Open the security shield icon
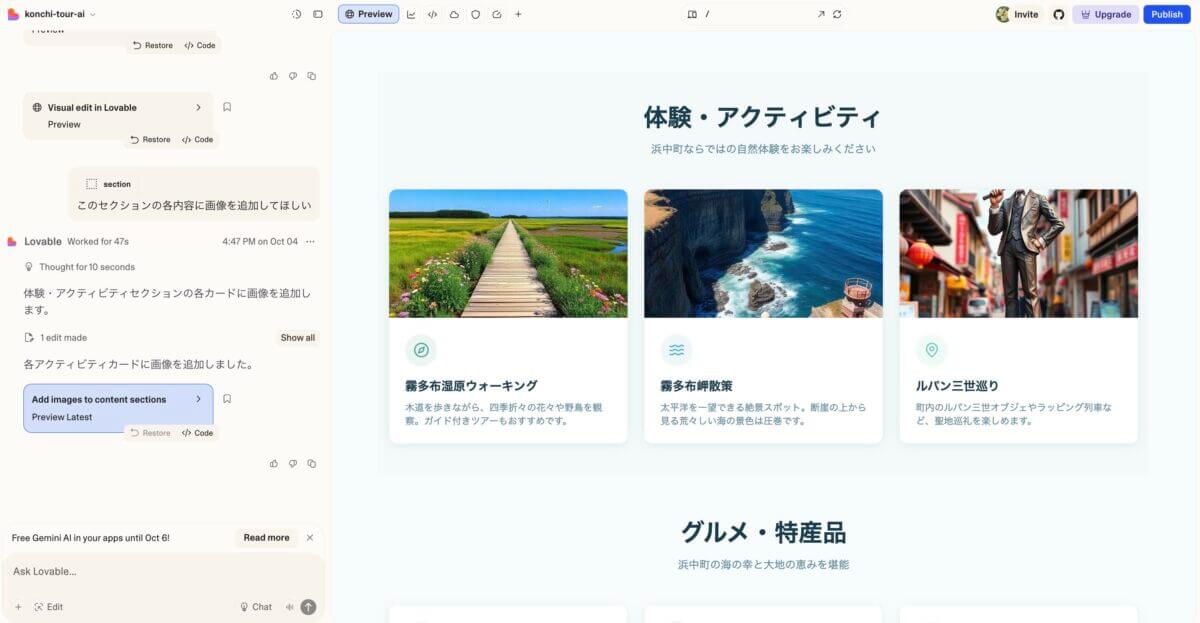 point(475,14)
